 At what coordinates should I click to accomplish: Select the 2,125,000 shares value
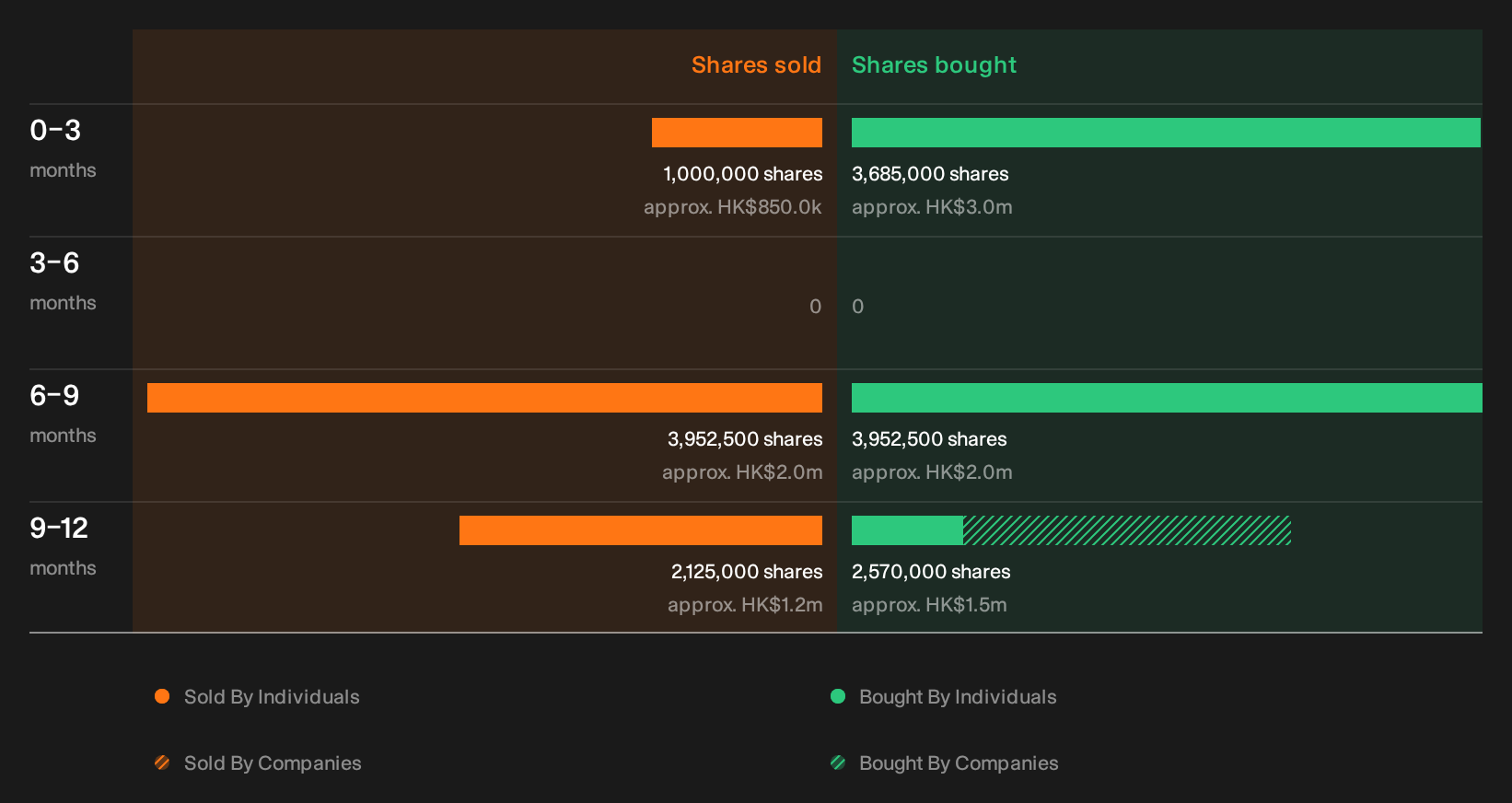pyautogui.click(x=747, y=572)
